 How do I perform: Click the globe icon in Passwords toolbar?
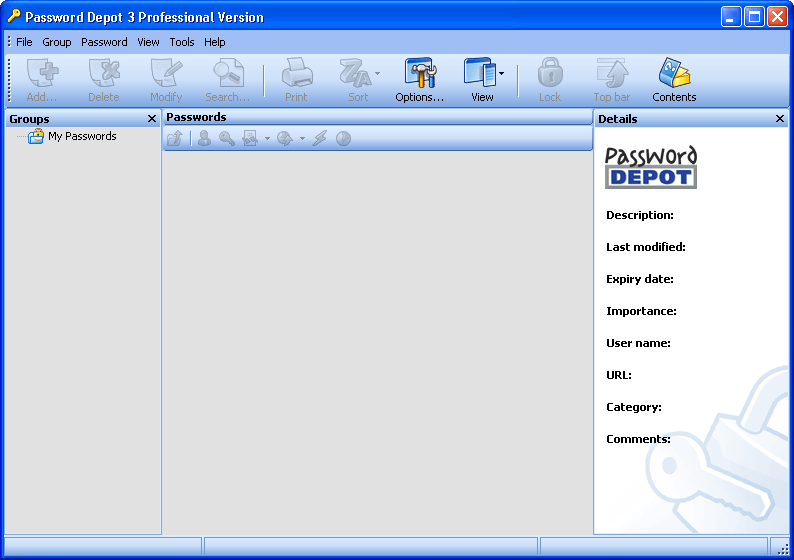click(x=285, y=138)
